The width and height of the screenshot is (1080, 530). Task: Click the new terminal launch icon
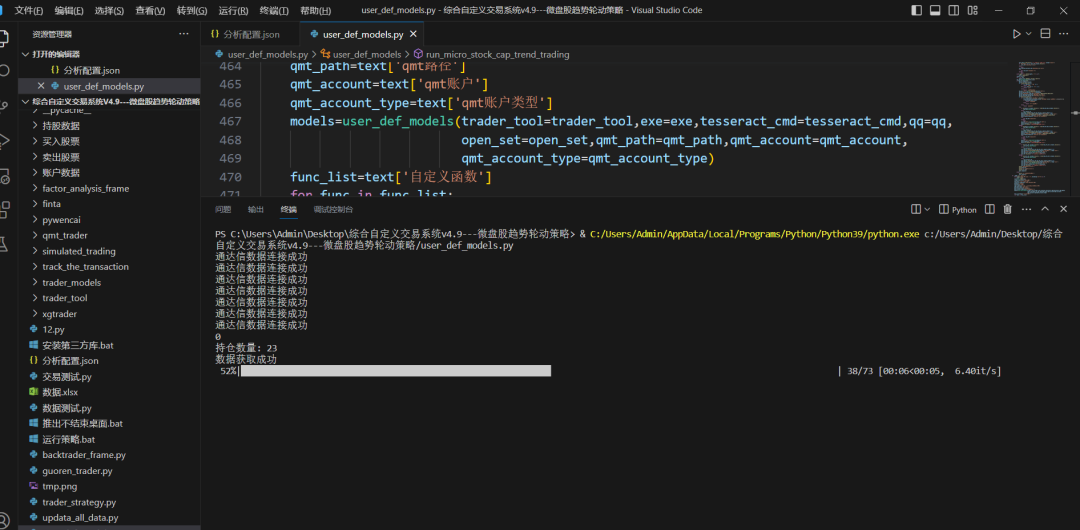pos(915,209)
